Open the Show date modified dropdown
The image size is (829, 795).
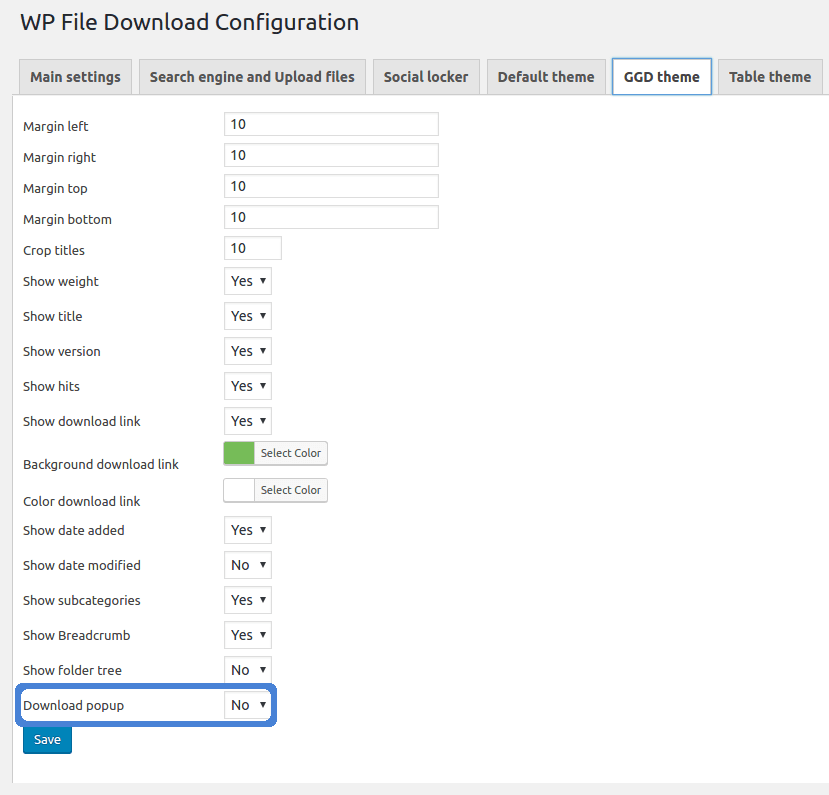click(x=248, y=565)
